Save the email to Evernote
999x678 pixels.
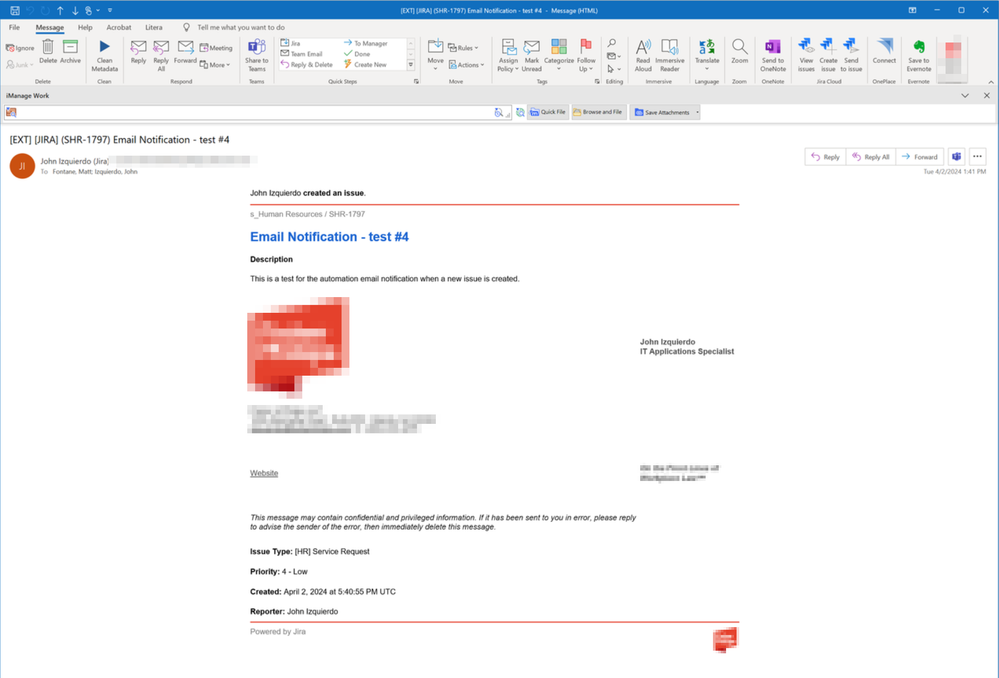point(919,56)
